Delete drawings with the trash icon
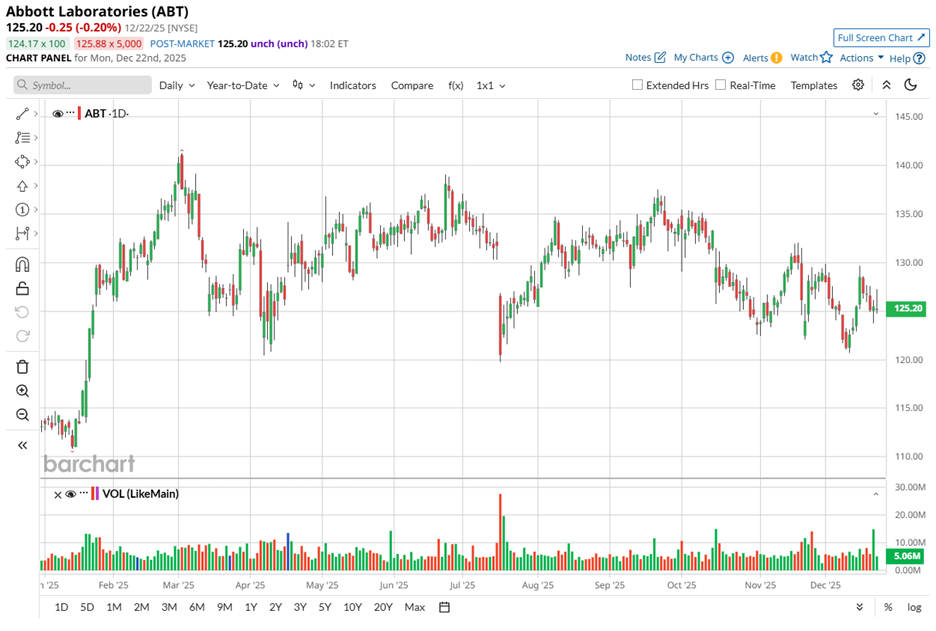The width and height of the screenshot is (936, 631). point(22,367)
